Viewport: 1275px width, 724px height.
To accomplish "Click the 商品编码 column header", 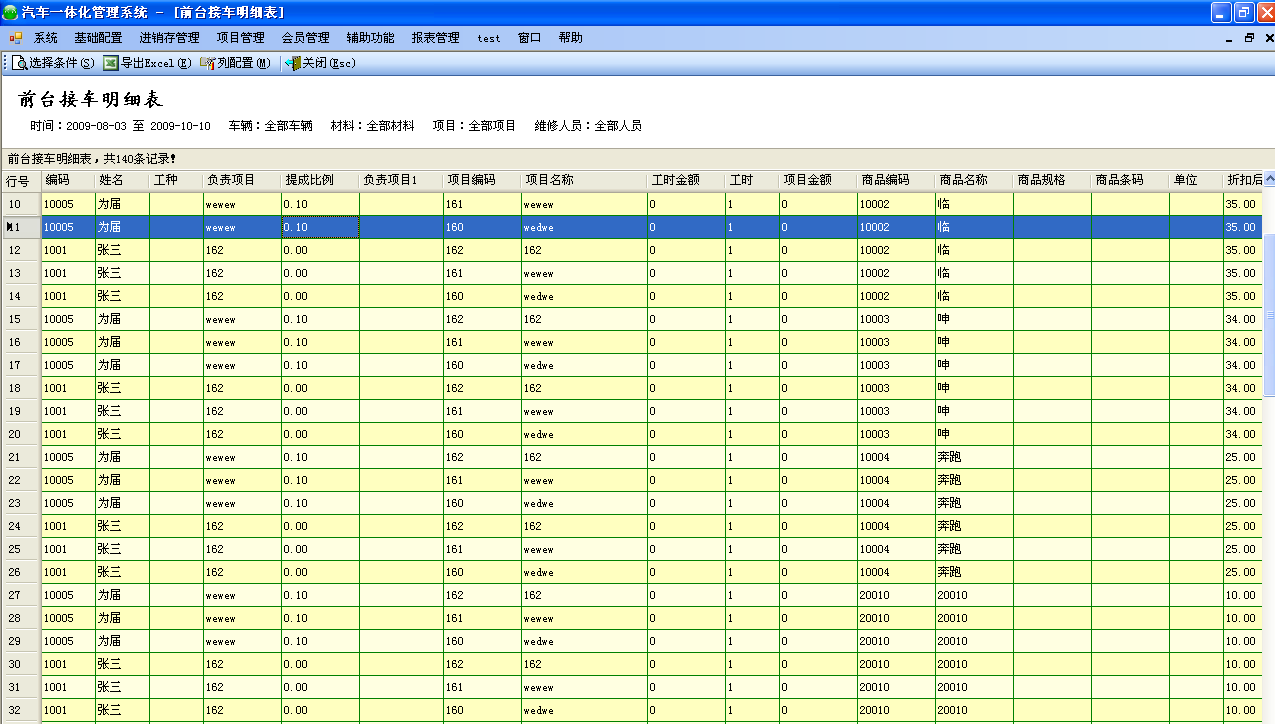I will [x=896, y=181].
